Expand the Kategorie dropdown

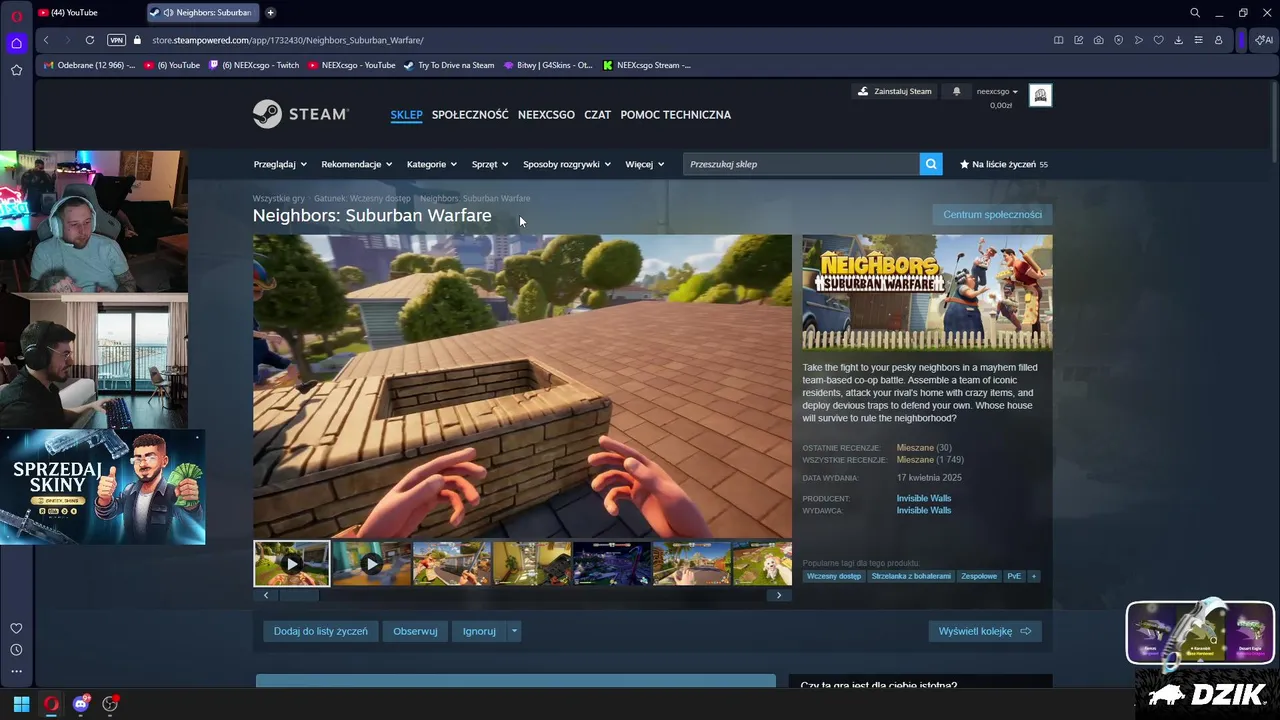pyautogui.click(x=432, y=164)
